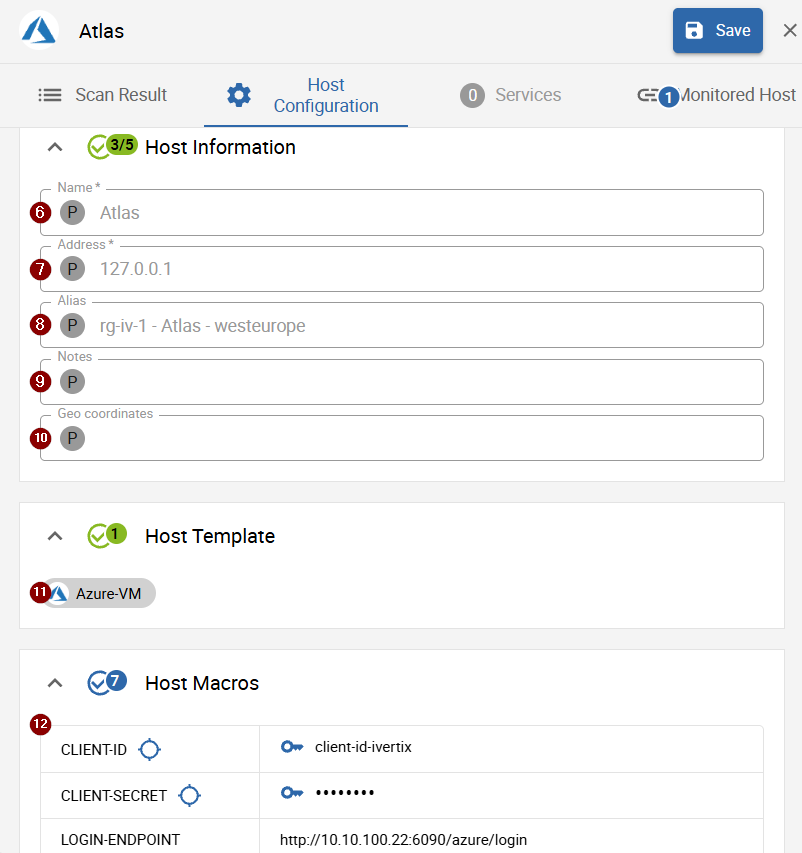Switch to the Host Configuration tab
Screen dimensions: 802x853
click(306, 95)
